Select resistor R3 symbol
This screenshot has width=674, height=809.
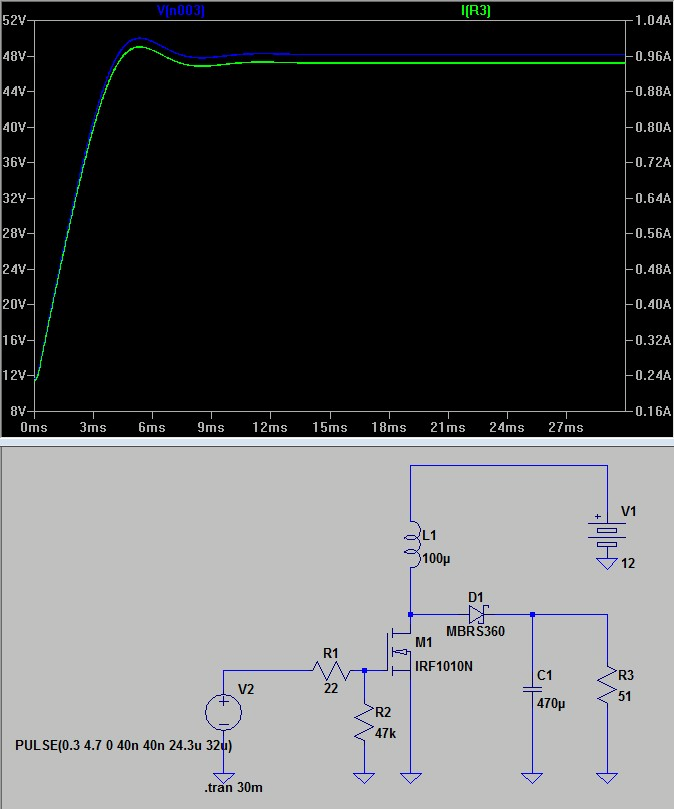point(607,685)
